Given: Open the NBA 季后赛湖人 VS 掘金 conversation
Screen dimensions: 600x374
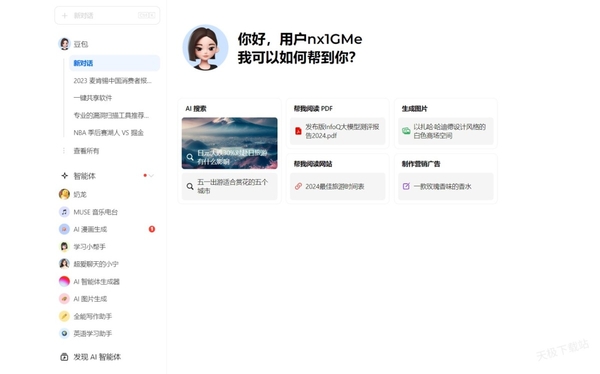Looking at the screenshot, I should tap(109, 133).
